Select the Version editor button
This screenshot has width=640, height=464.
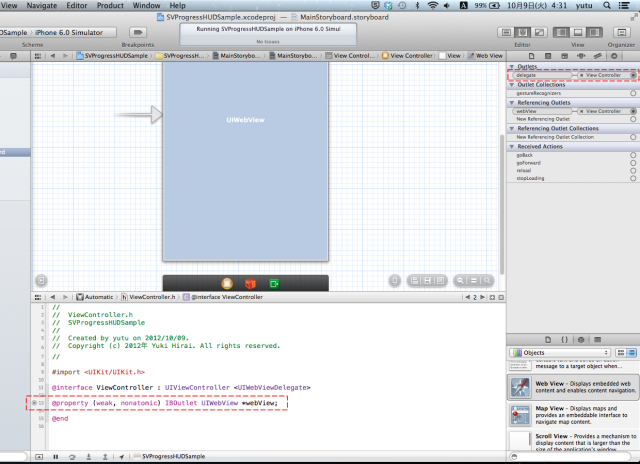539,32
